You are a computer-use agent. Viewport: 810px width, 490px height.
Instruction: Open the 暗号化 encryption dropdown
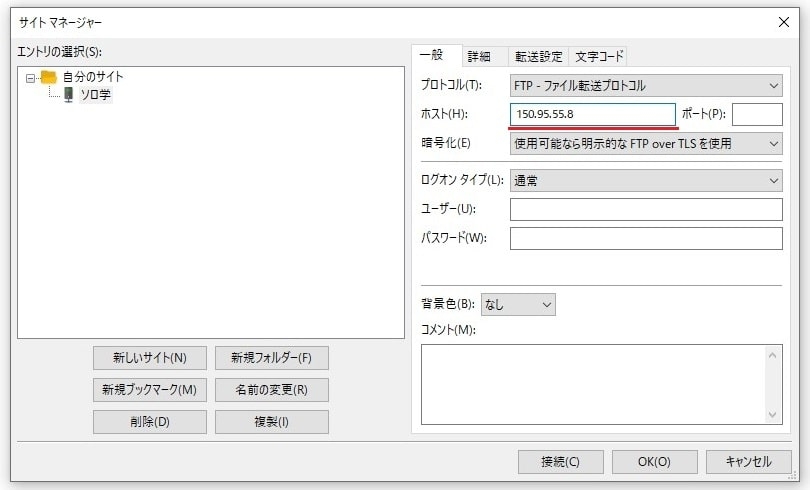point(645,143)
